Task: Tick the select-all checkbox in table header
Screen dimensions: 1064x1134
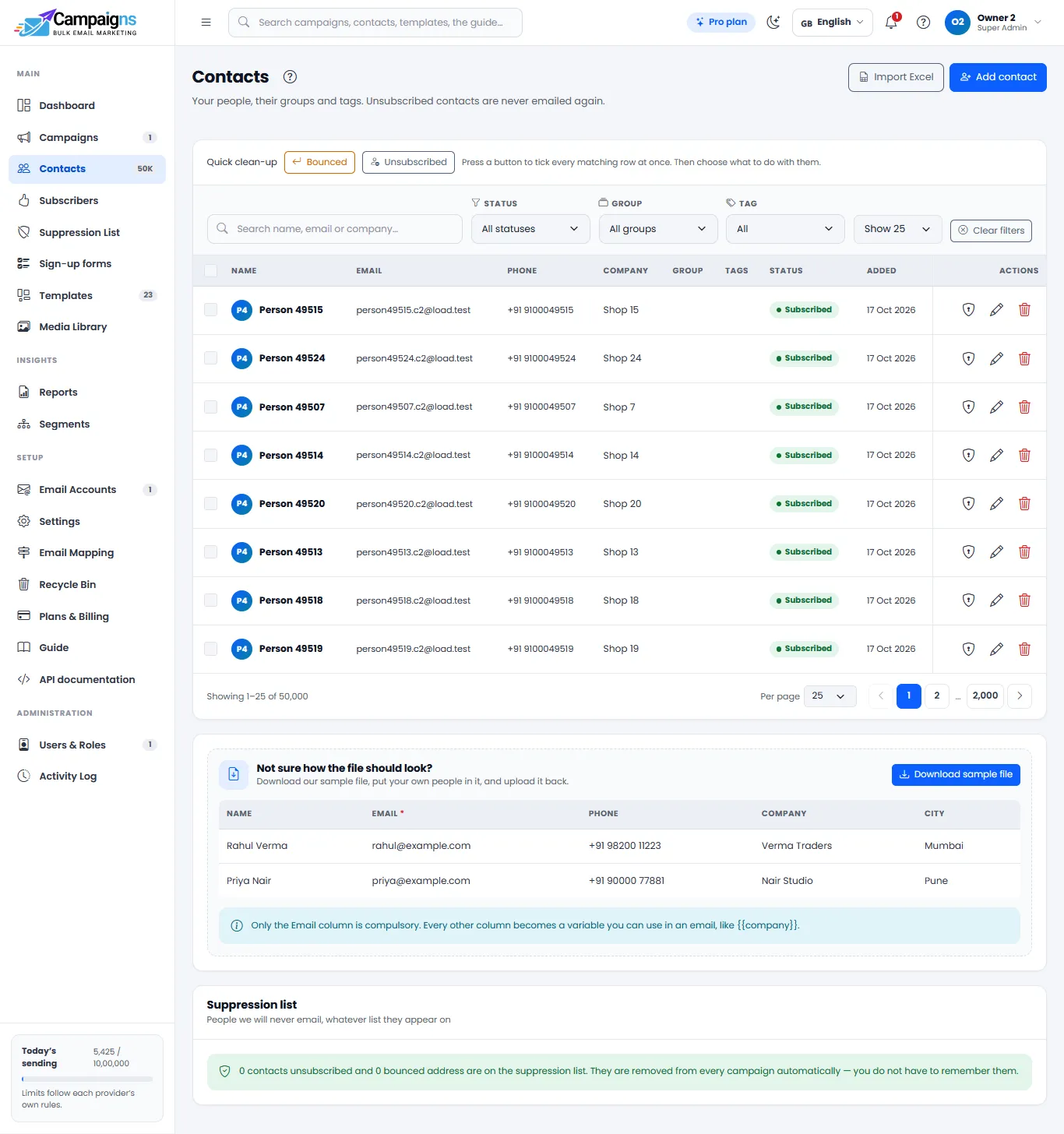Action: [x=210, y=271]
